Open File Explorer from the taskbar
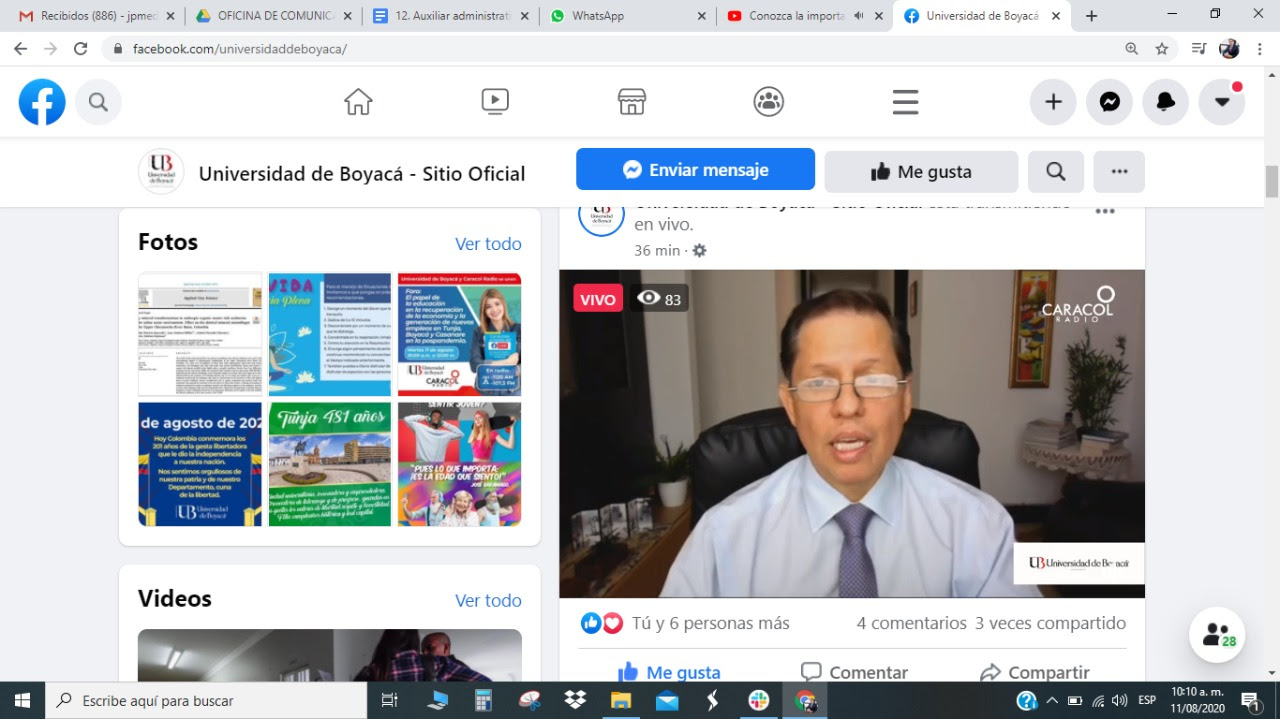 coord(621,700)
